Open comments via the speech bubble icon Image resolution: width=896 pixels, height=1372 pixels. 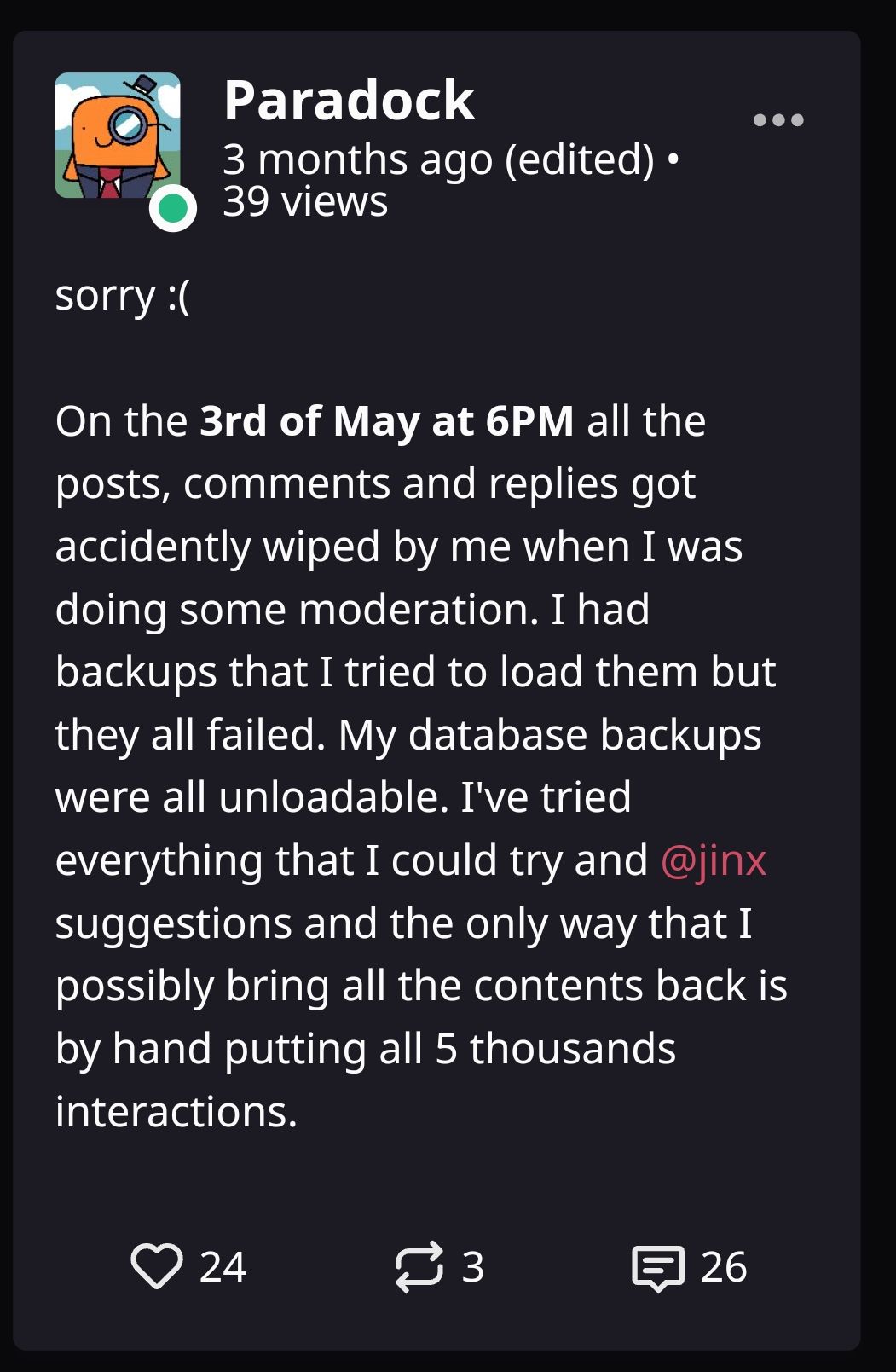point(657,1268)
